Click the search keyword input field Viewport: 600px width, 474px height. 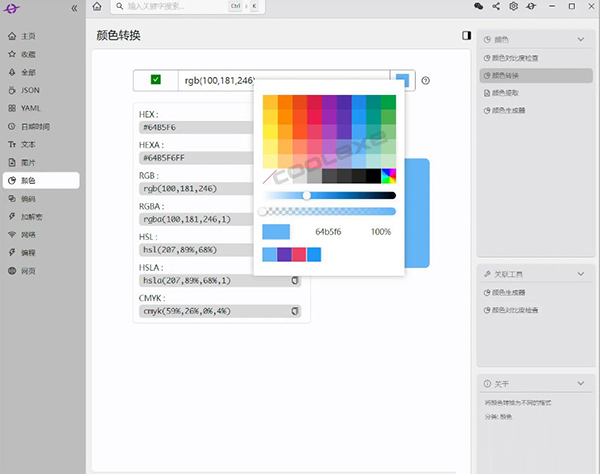click(x=175, y=7)
